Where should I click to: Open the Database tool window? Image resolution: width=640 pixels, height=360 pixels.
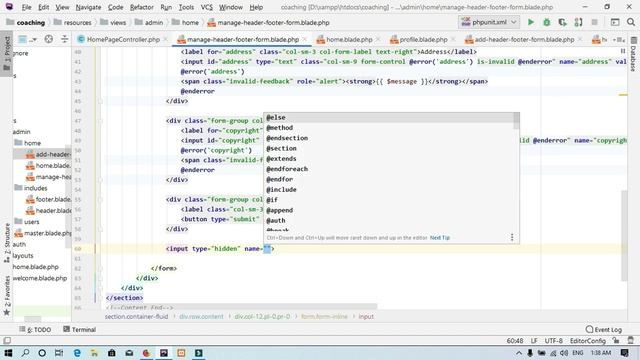633,55
